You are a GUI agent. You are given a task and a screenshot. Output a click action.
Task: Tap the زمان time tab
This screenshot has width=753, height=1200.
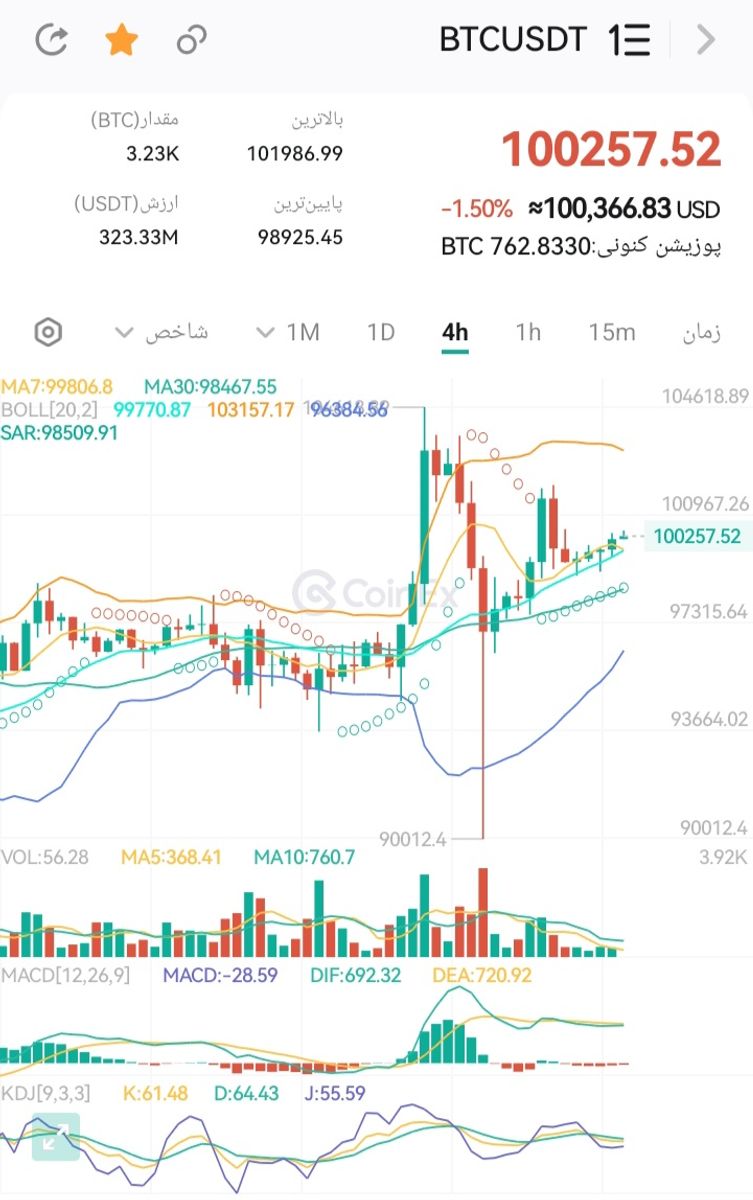[701, 332]
